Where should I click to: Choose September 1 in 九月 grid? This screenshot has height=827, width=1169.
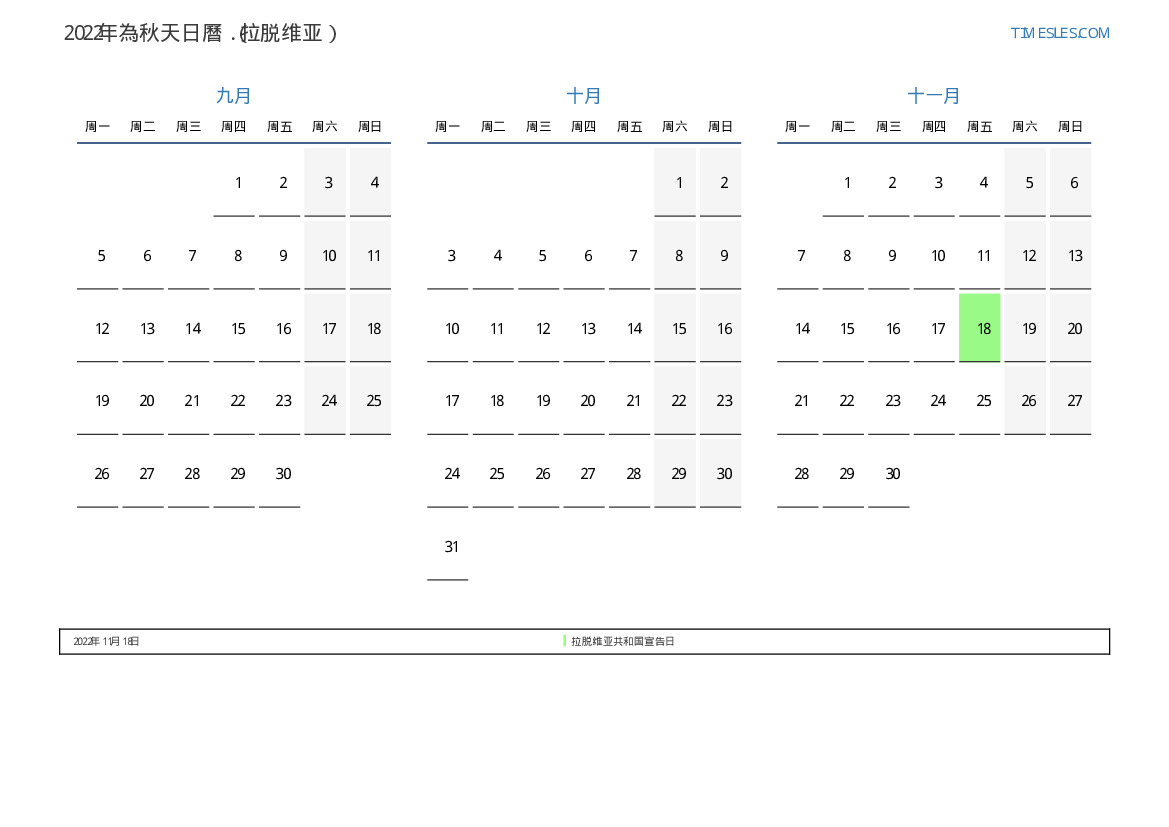[x=238, y=183]
